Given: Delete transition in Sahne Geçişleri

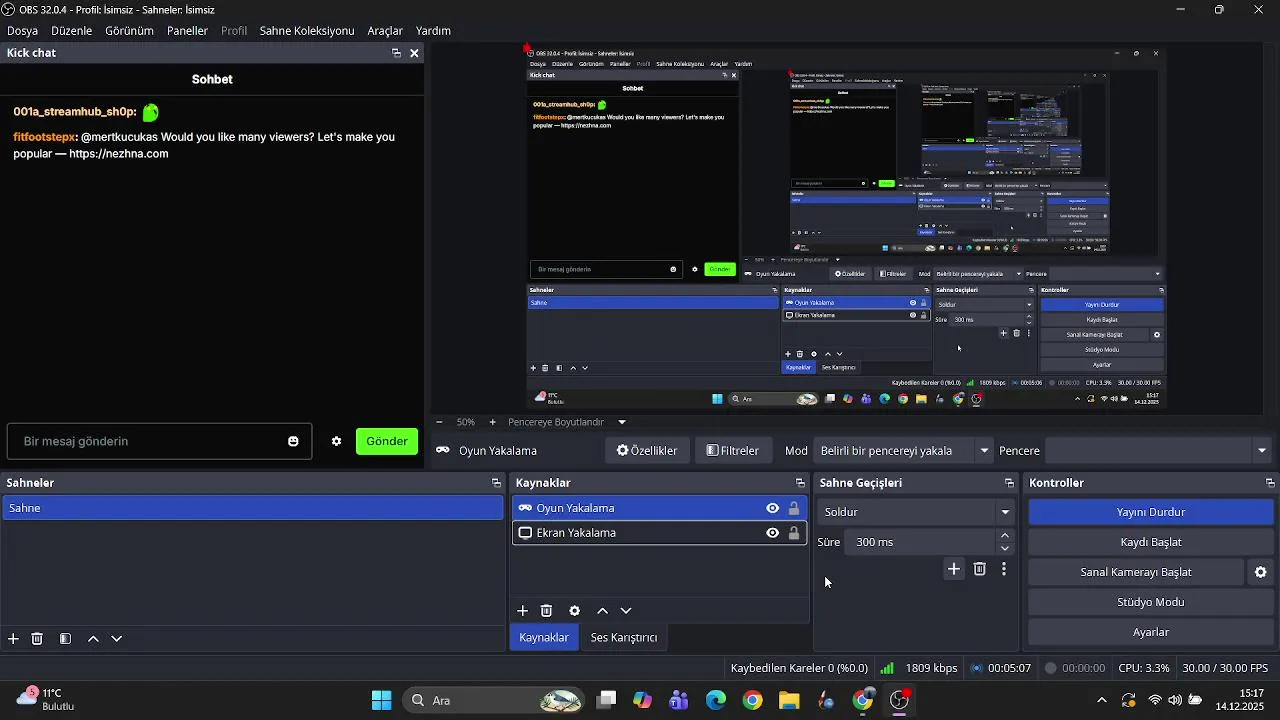Looking at the screenshot, I should point(980,569).
